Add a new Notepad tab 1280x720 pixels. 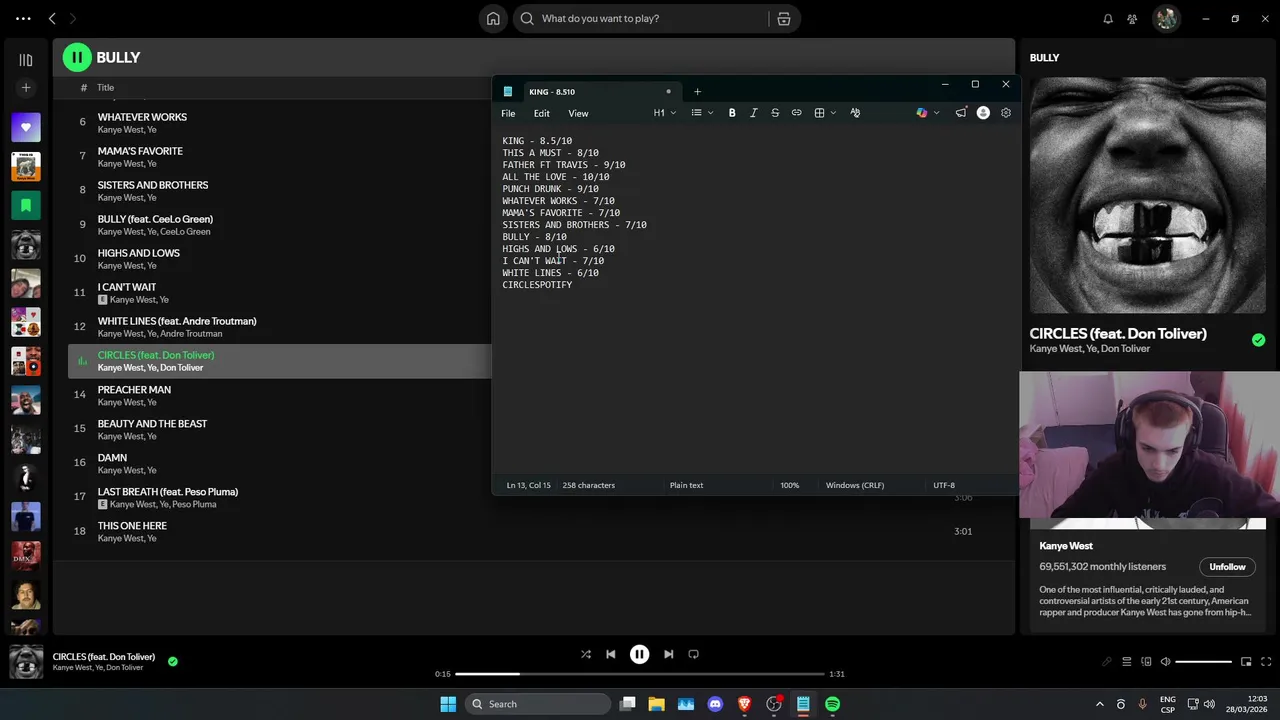tap(697, 92)
